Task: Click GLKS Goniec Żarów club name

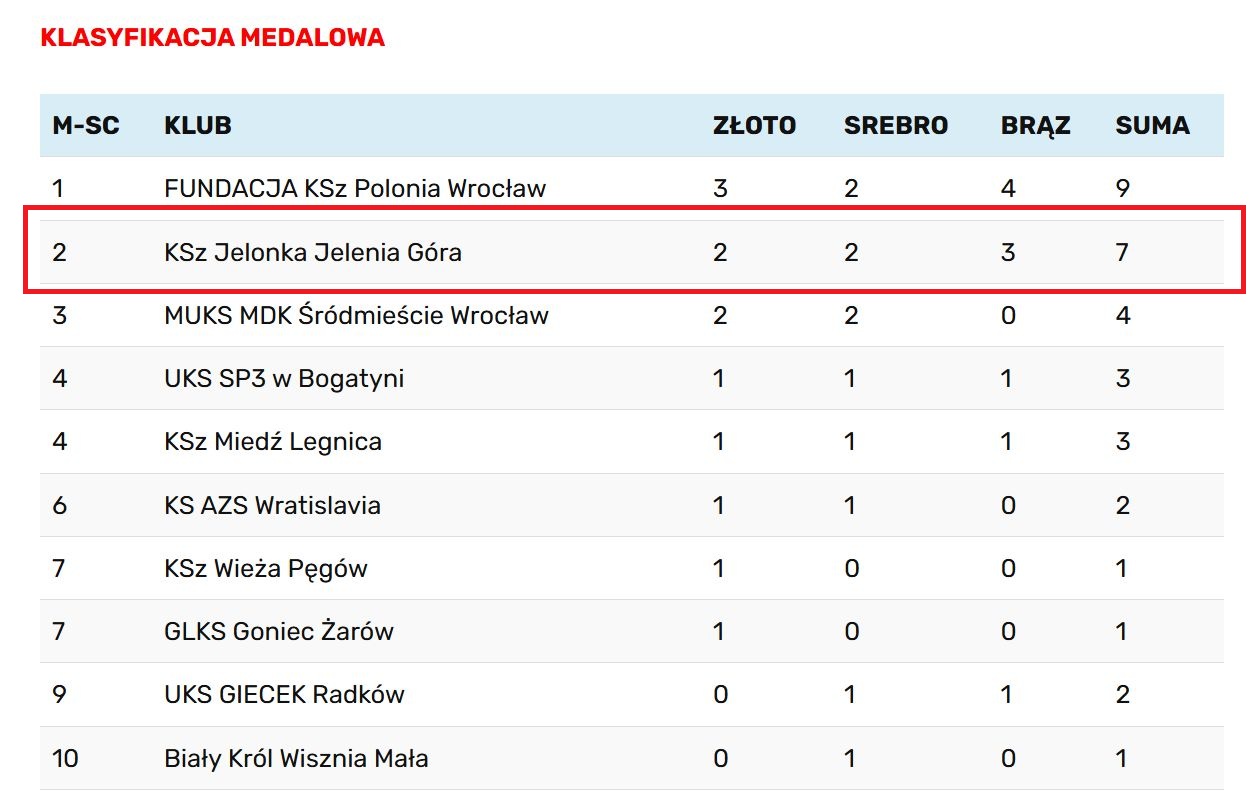Action: coord(279,632)
